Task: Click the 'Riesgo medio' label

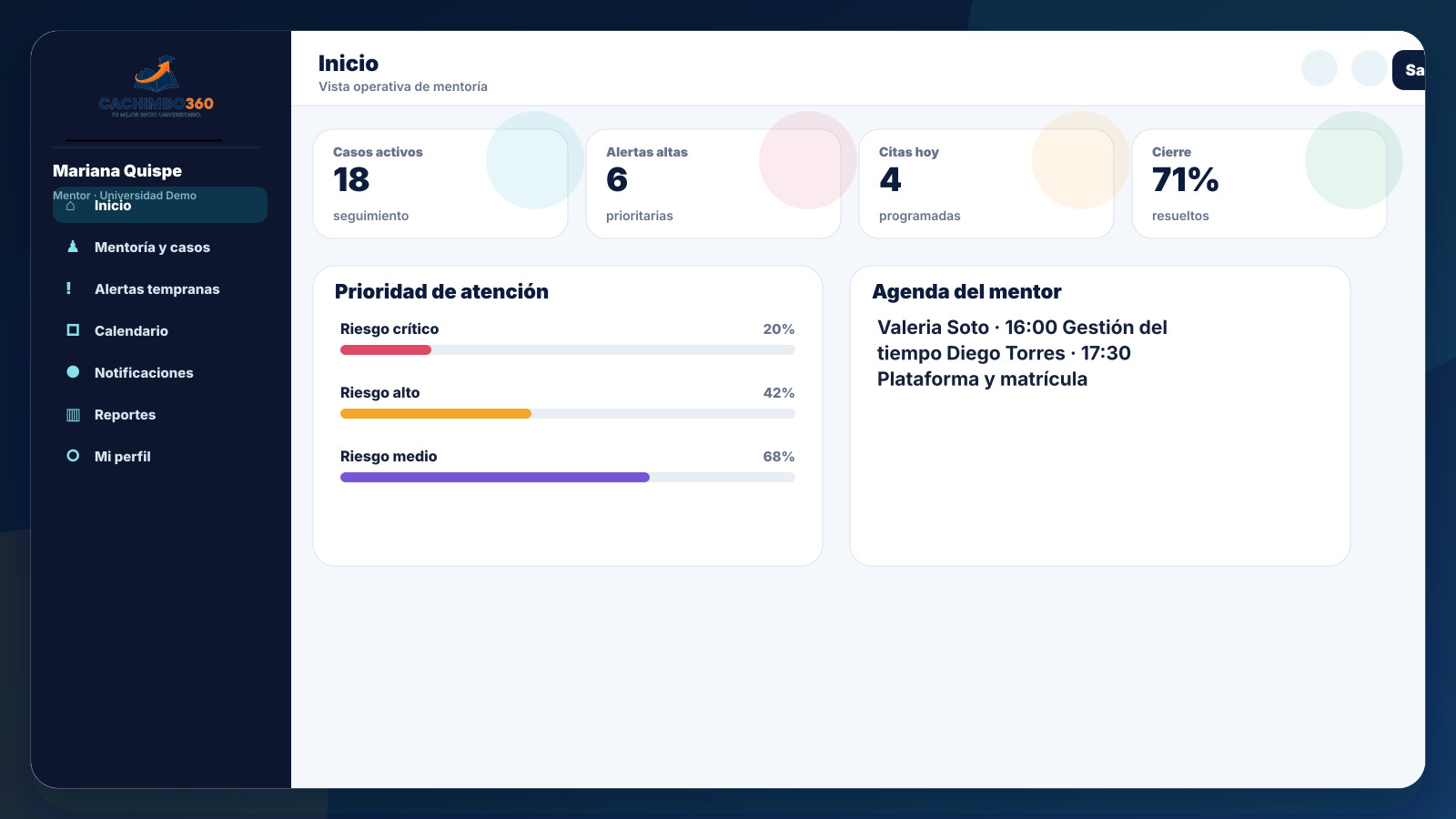Action: point(389,457)
